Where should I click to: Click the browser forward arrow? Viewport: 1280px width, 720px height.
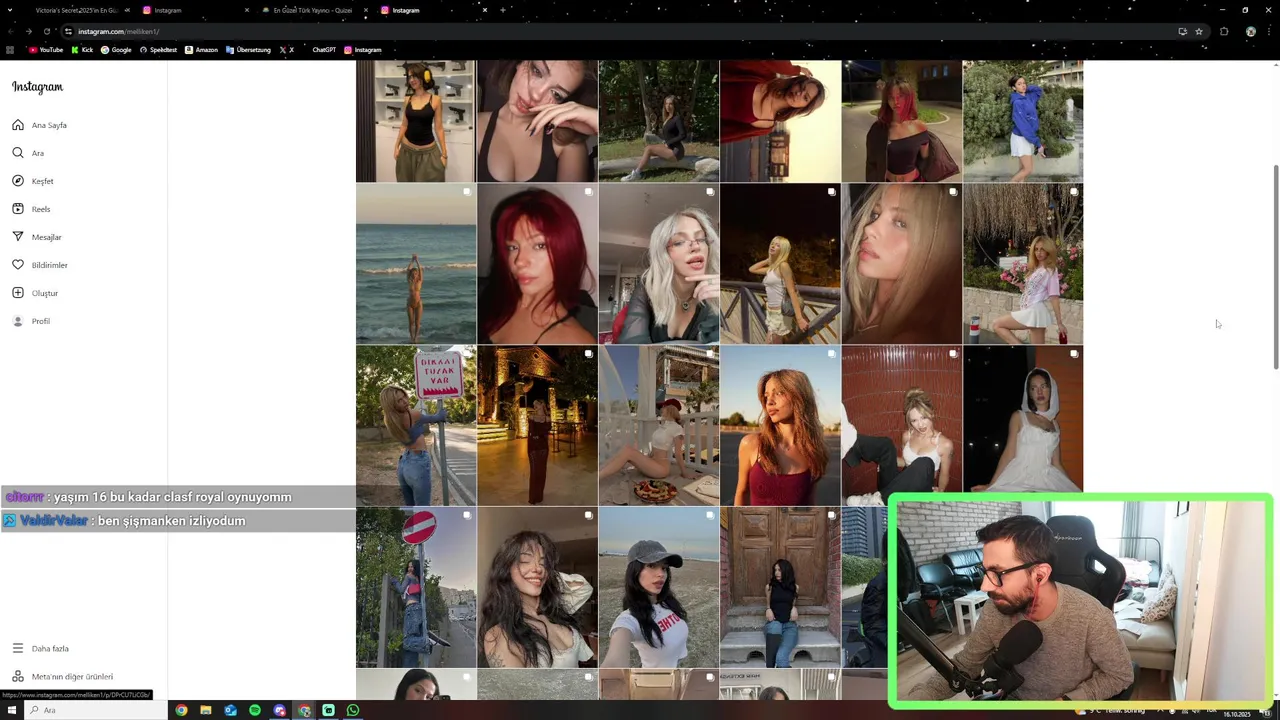pyautogui.click(x=28, y=31)
